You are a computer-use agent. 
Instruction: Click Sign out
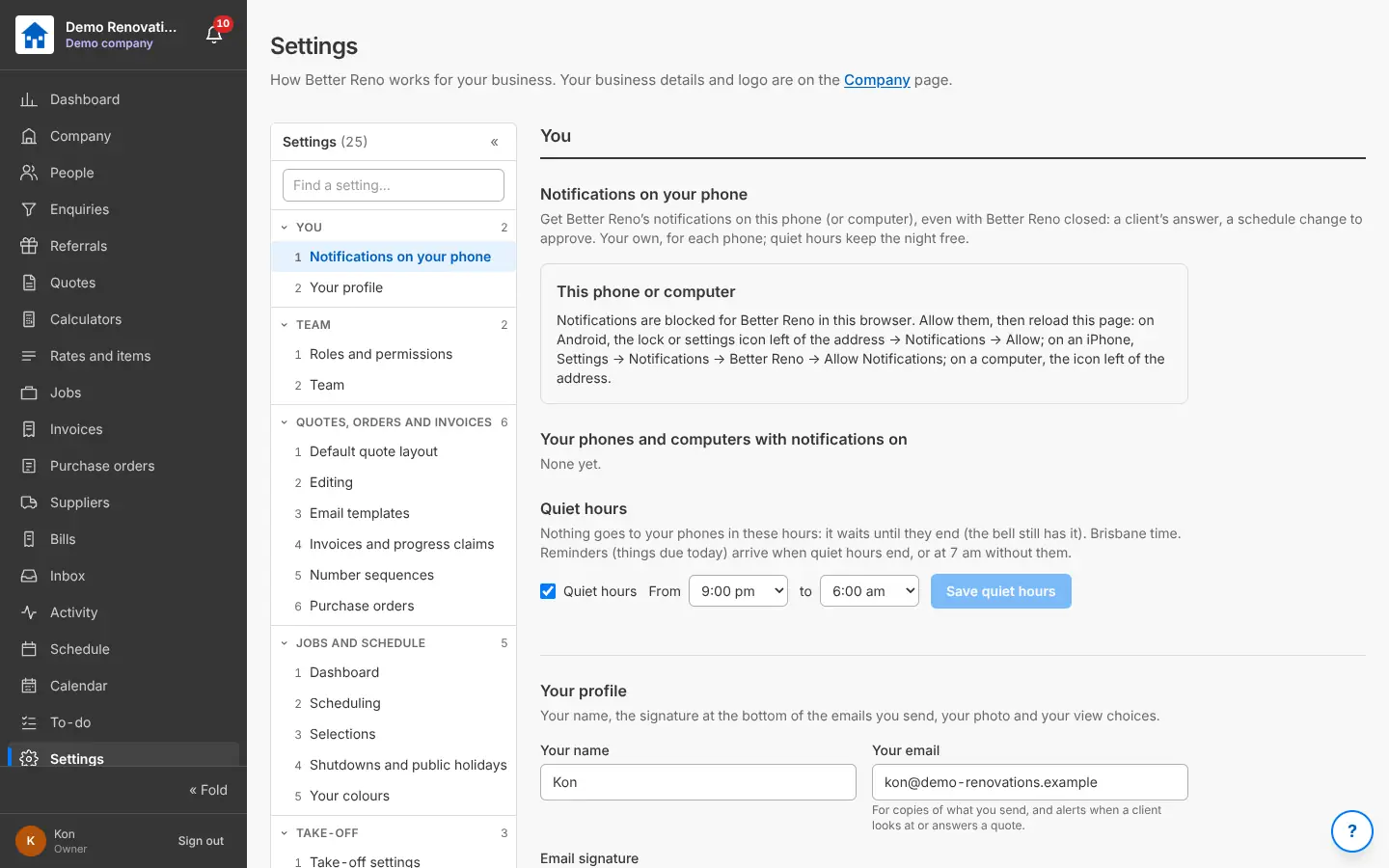point(201,841)
